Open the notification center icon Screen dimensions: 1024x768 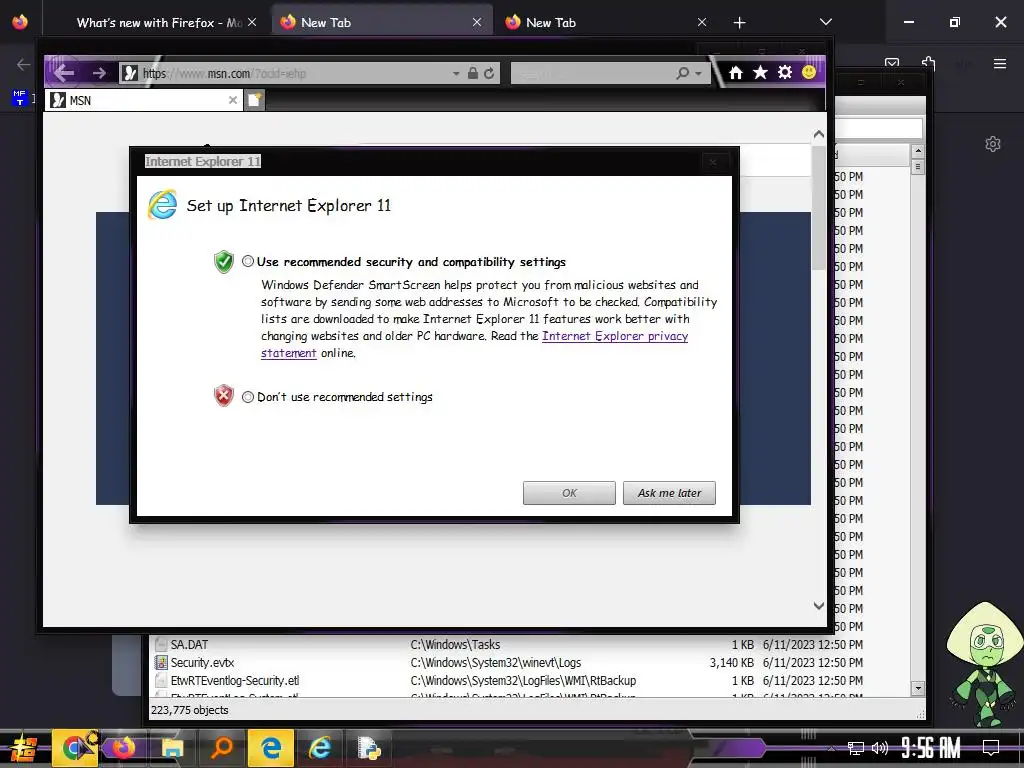[991, 748]
